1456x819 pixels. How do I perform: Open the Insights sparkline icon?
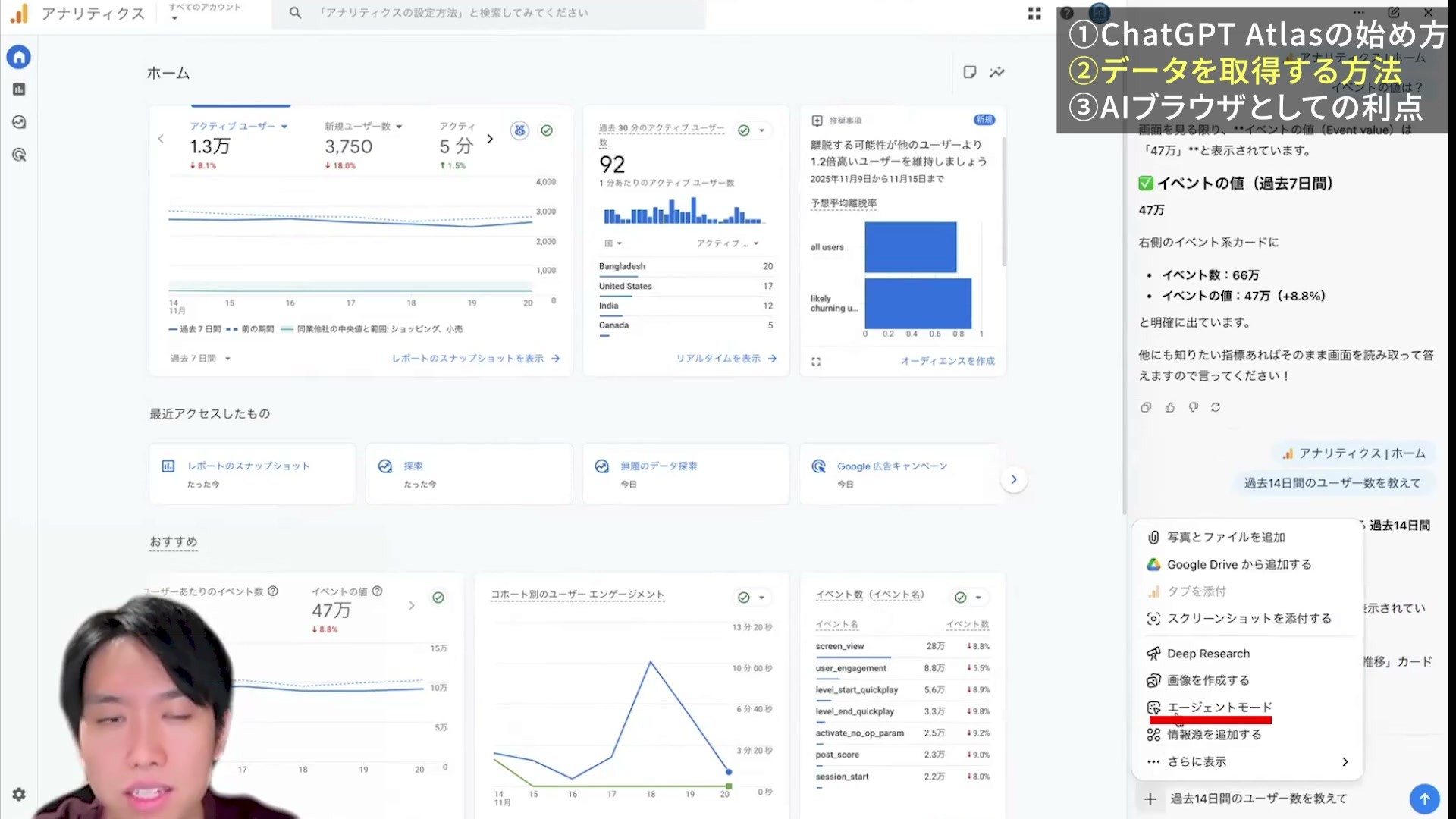point(997,72)
